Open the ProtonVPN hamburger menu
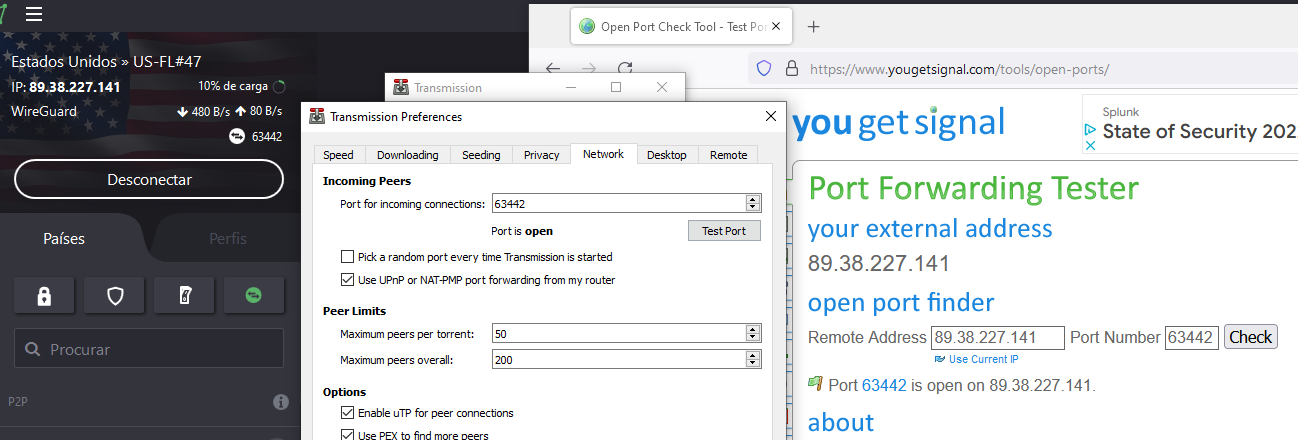Image resolution: width=1298 pixels, height=440 pixels. click(x=34, y=14)
